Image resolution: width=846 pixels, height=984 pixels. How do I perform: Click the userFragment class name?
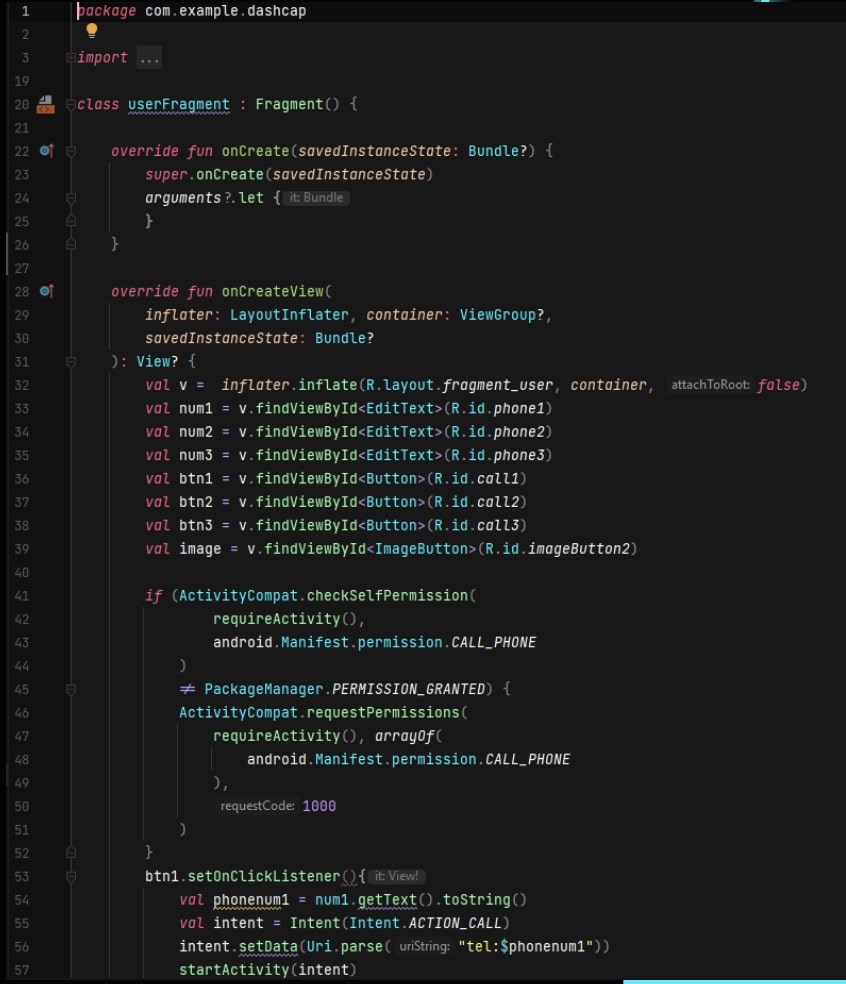pos(179,104)
